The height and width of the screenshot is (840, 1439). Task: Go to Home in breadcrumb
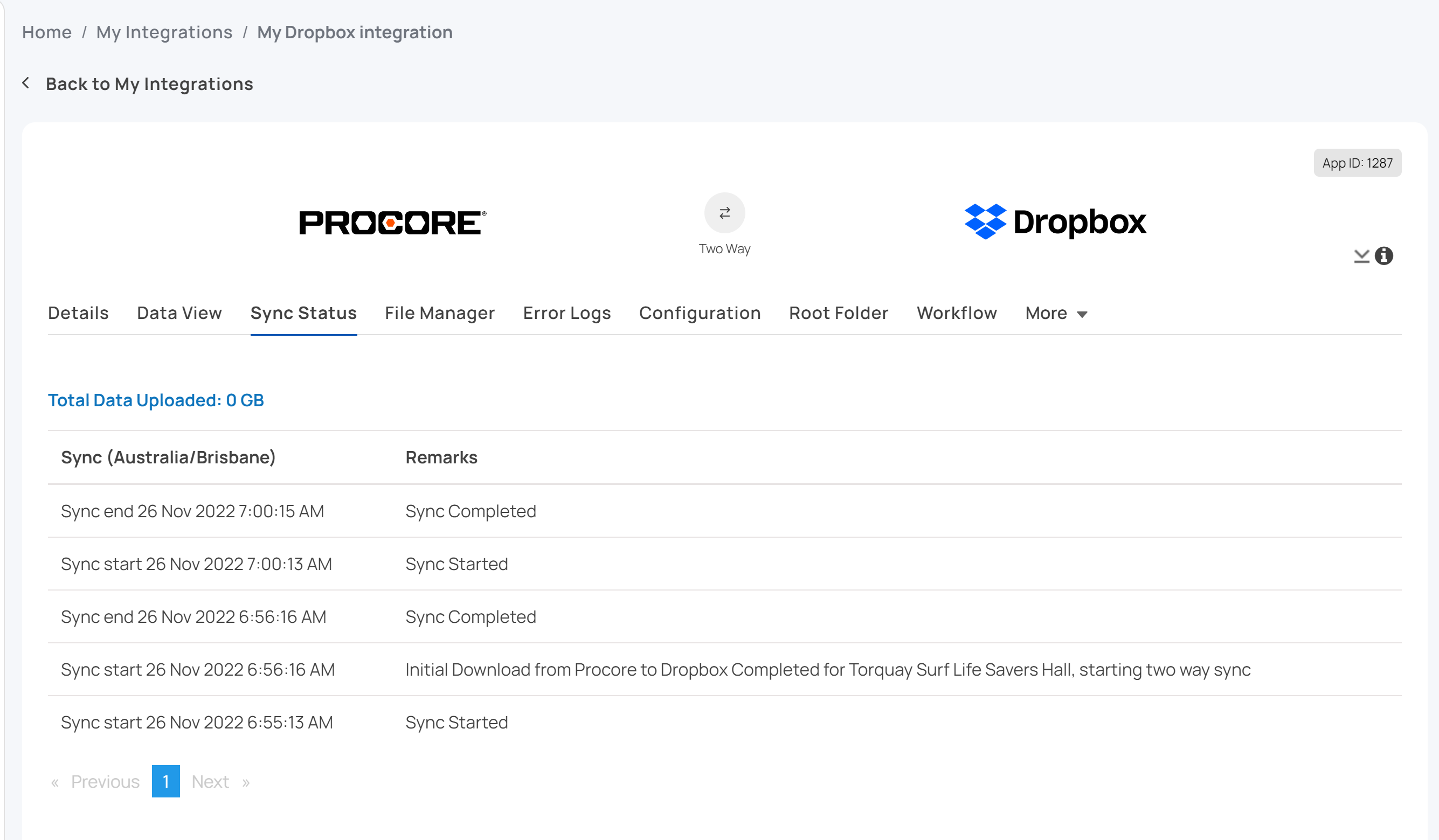coord(47,32)
